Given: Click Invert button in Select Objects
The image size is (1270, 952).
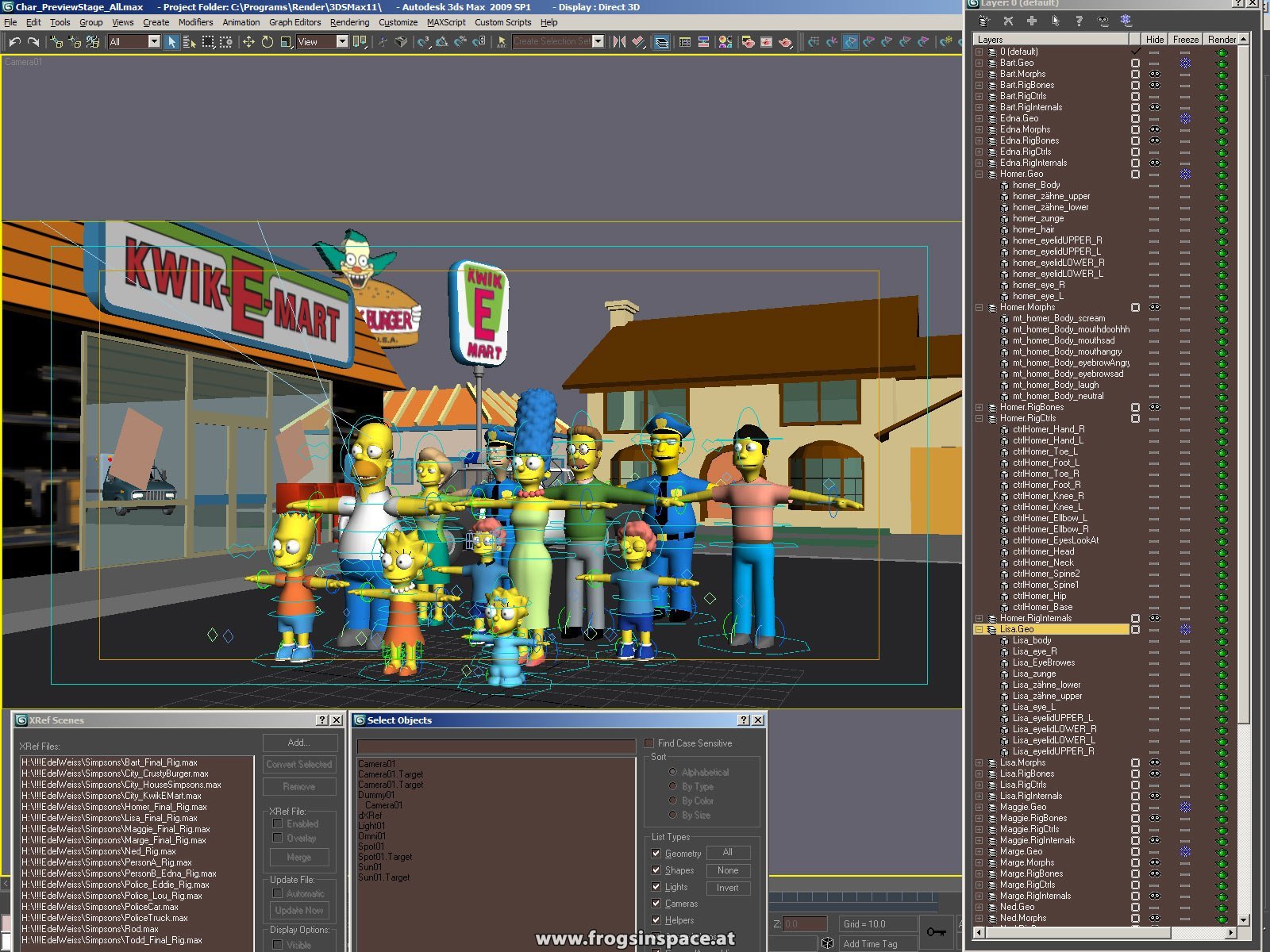Looking at the screenshot, I should (x=728, y=888).
